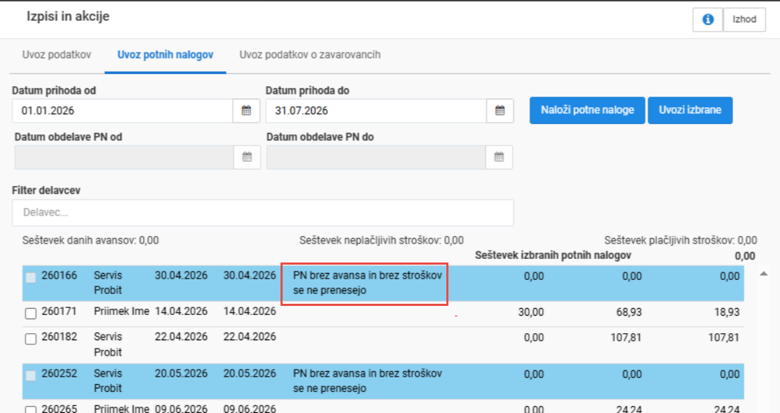Select row number 260166

59,276
